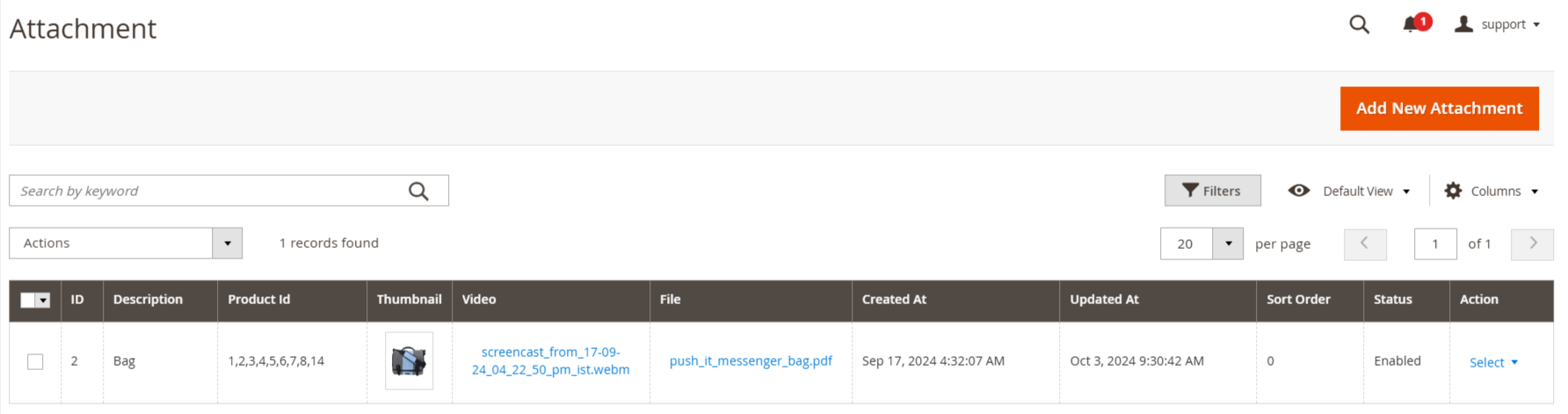Open the Select action menu for Bag

coord(1493,362)
